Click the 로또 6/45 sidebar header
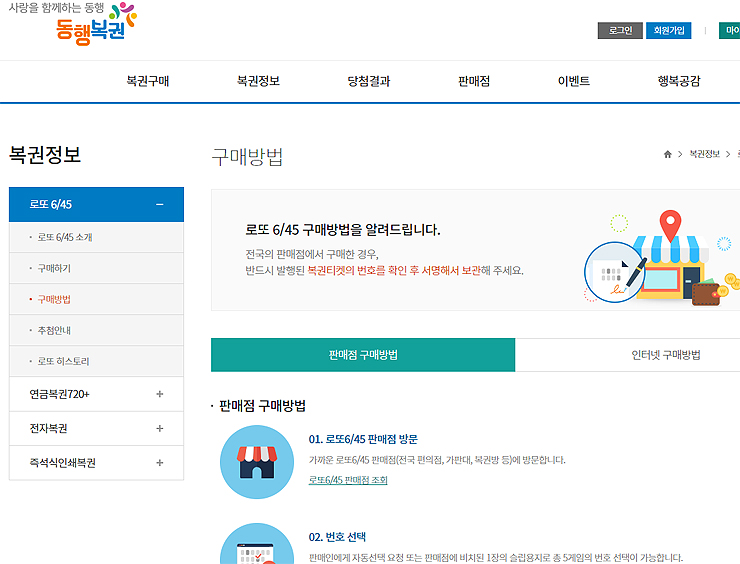 96,204
